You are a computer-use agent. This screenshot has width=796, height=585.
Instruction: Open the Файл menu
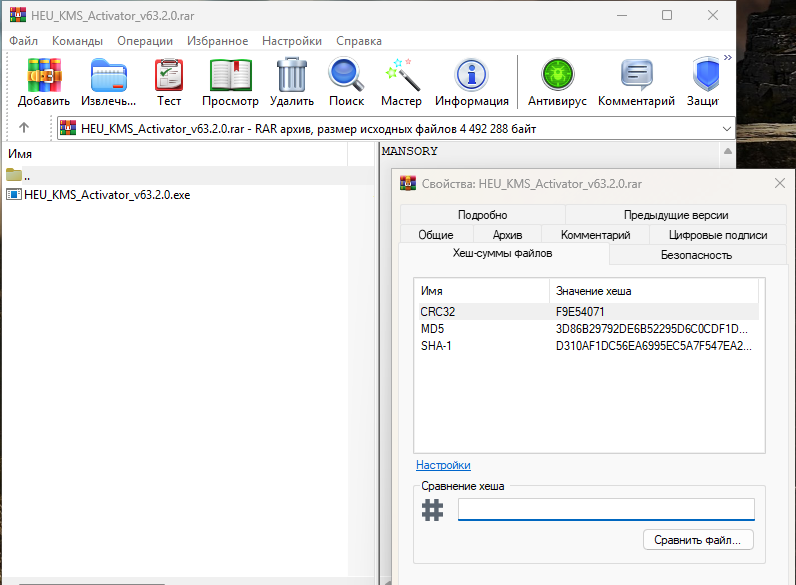click(23, 41)
